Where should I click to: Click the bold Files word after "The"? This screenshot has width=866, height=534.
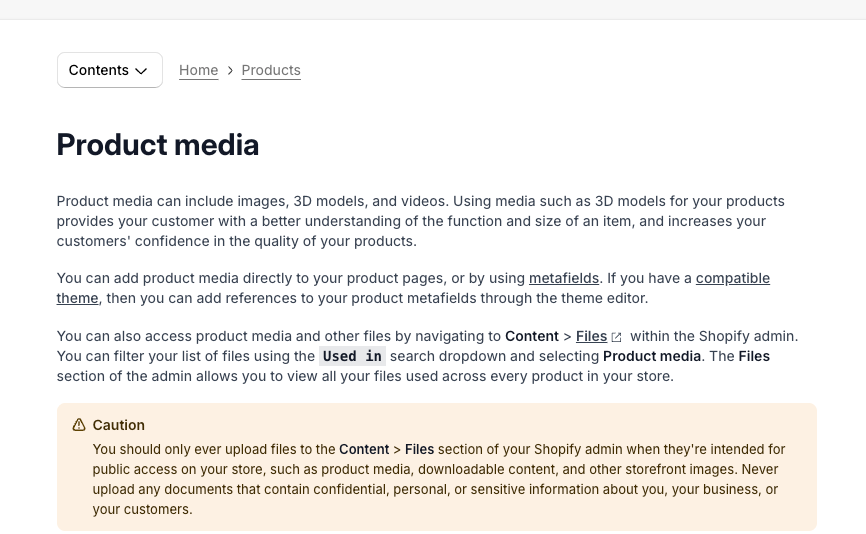coord(754,356)
